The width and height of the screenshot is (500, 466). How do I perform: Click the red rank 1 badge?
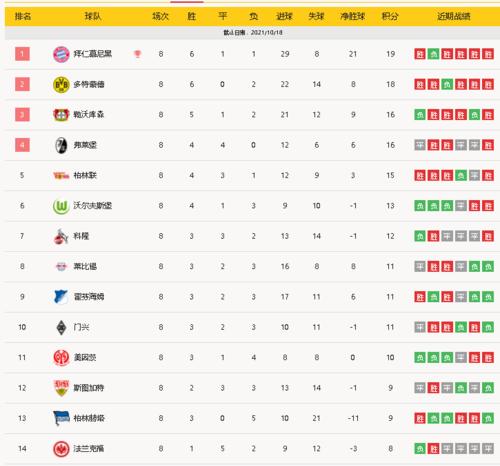tap(22, 54)
